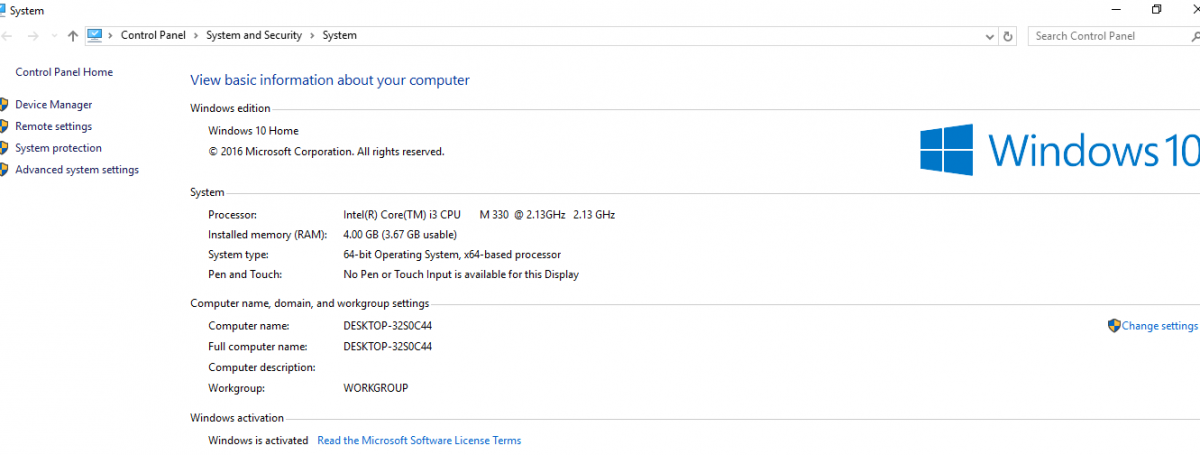1200x455 pixels.
Task: Click View basic information heading
Action: point(330,80)
